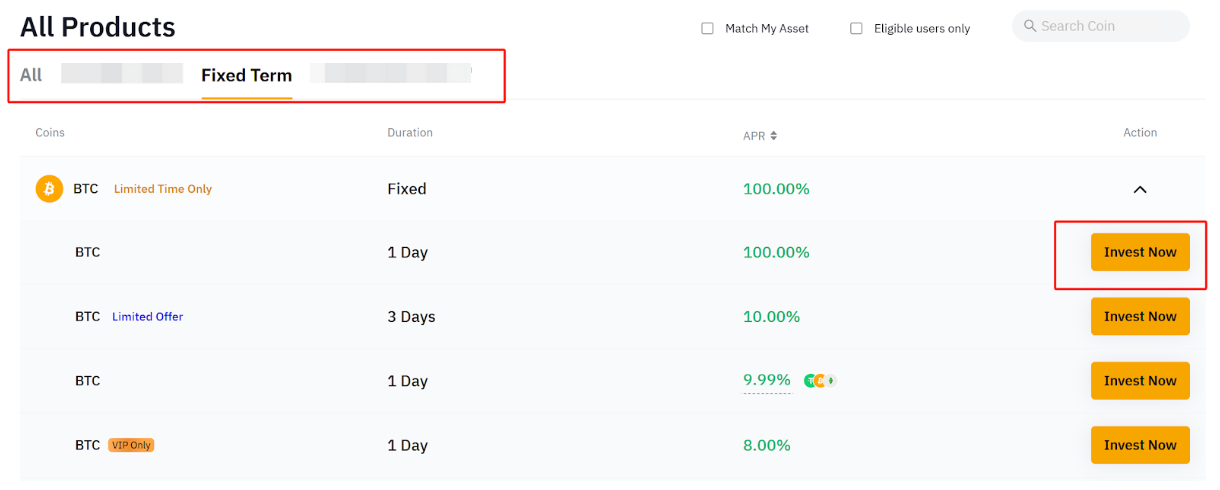
Task: Collapse the BTC product group chevron
Action: pyautogui.click(x=1139, y=189)
